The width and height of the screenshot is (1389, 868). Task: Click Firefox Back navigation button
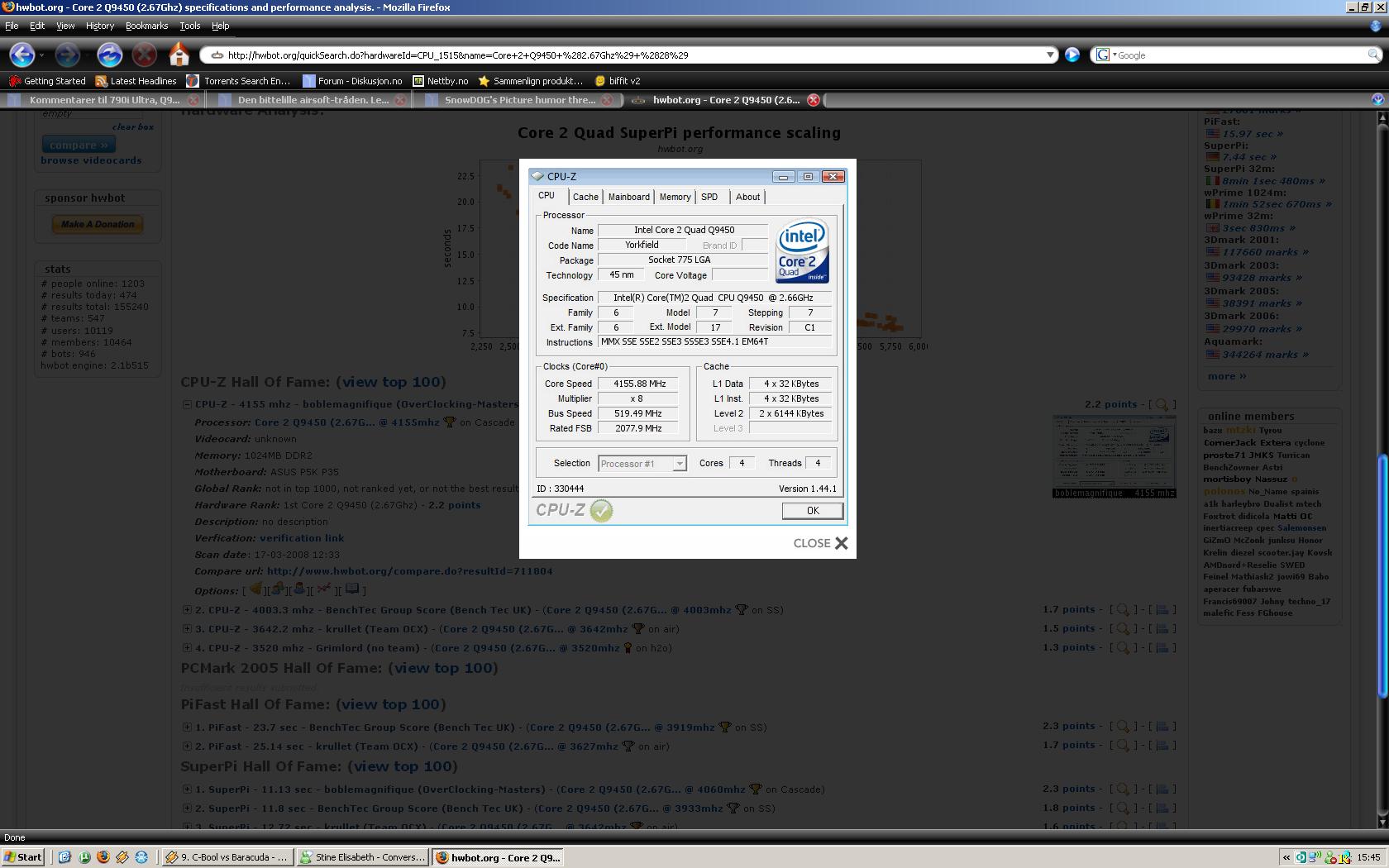22,55
